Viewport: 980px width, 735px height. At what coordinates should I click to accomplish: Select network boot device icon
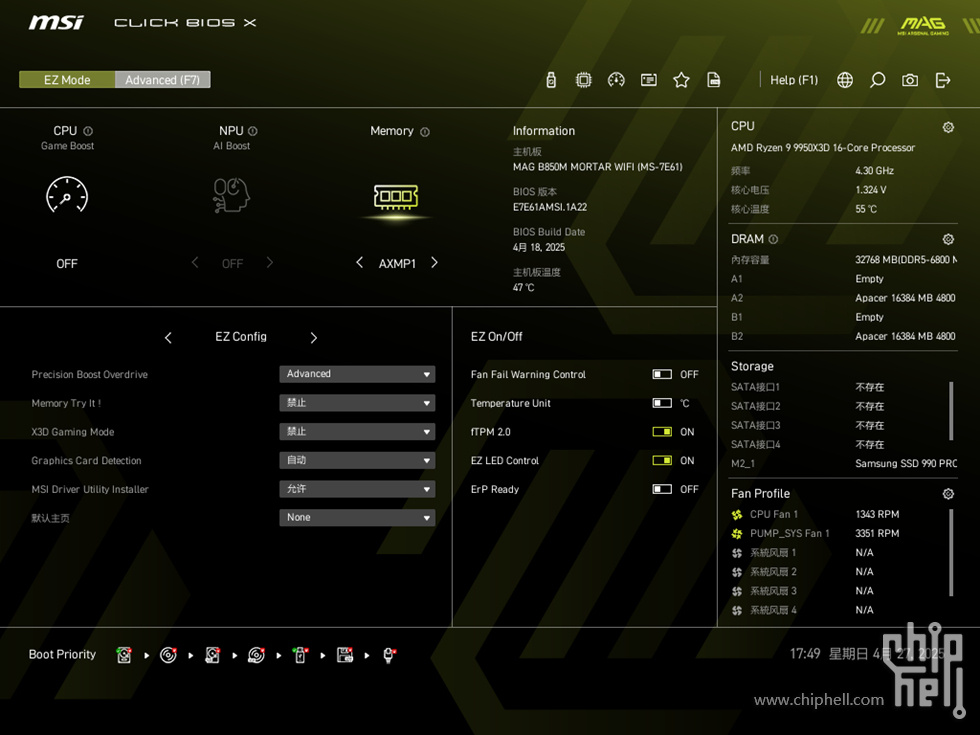click(x=389, y=655)
